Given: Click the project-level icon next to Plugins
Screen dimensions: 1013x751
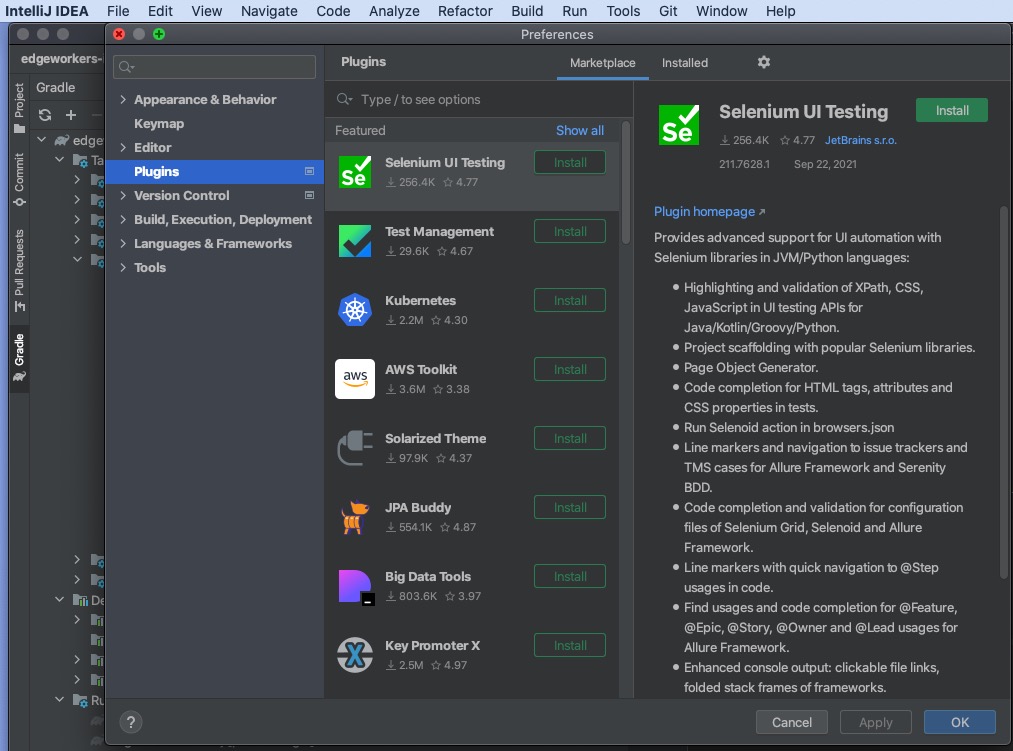Looking at the screenshot, I should pos(309,171).
